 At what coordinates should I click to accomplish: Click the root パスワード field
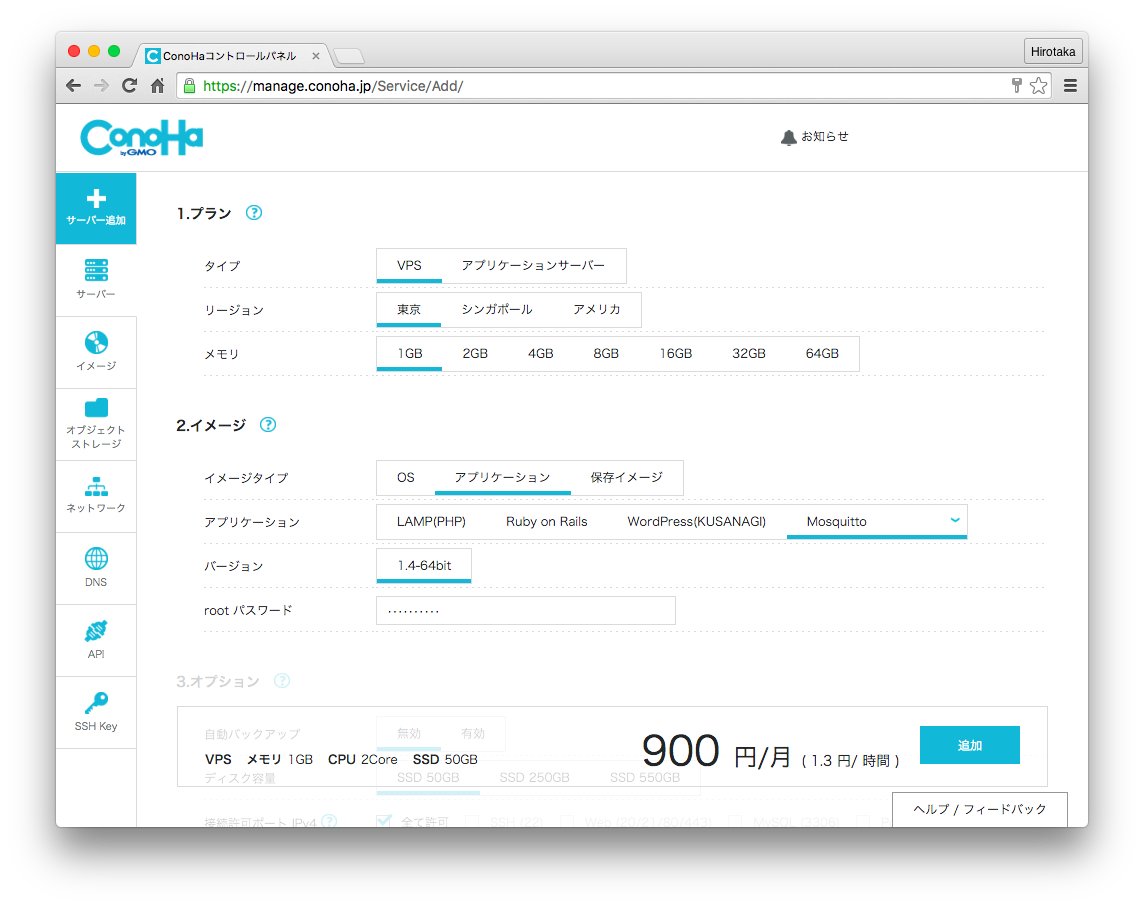tap(526, 611)
